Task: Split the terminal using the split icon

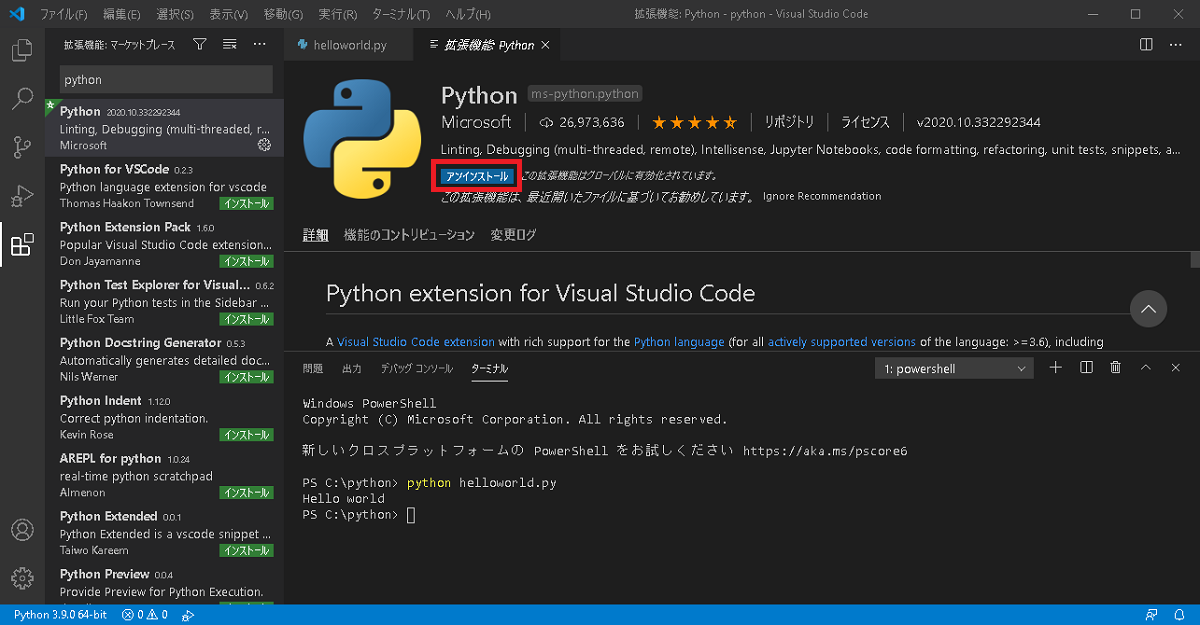Action: pyautogui.click(x=1085, y=367)
